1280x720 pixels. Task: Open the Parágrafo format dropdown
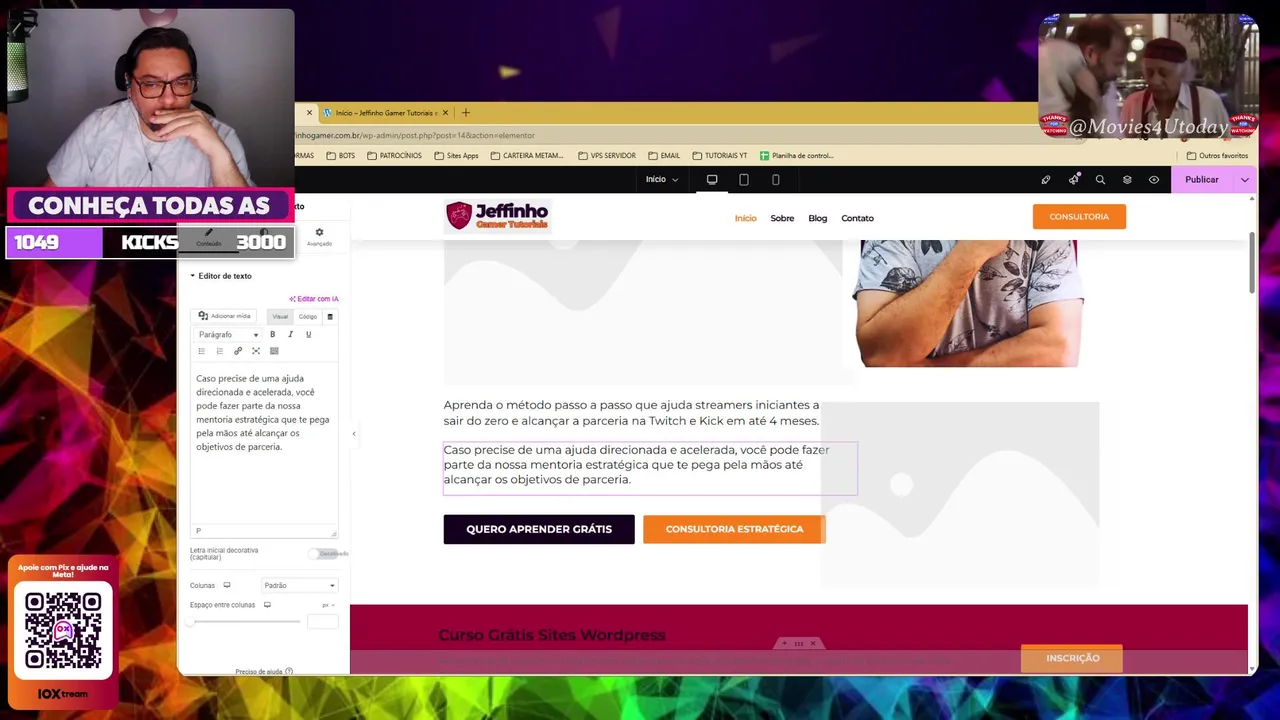pos(228,335)
